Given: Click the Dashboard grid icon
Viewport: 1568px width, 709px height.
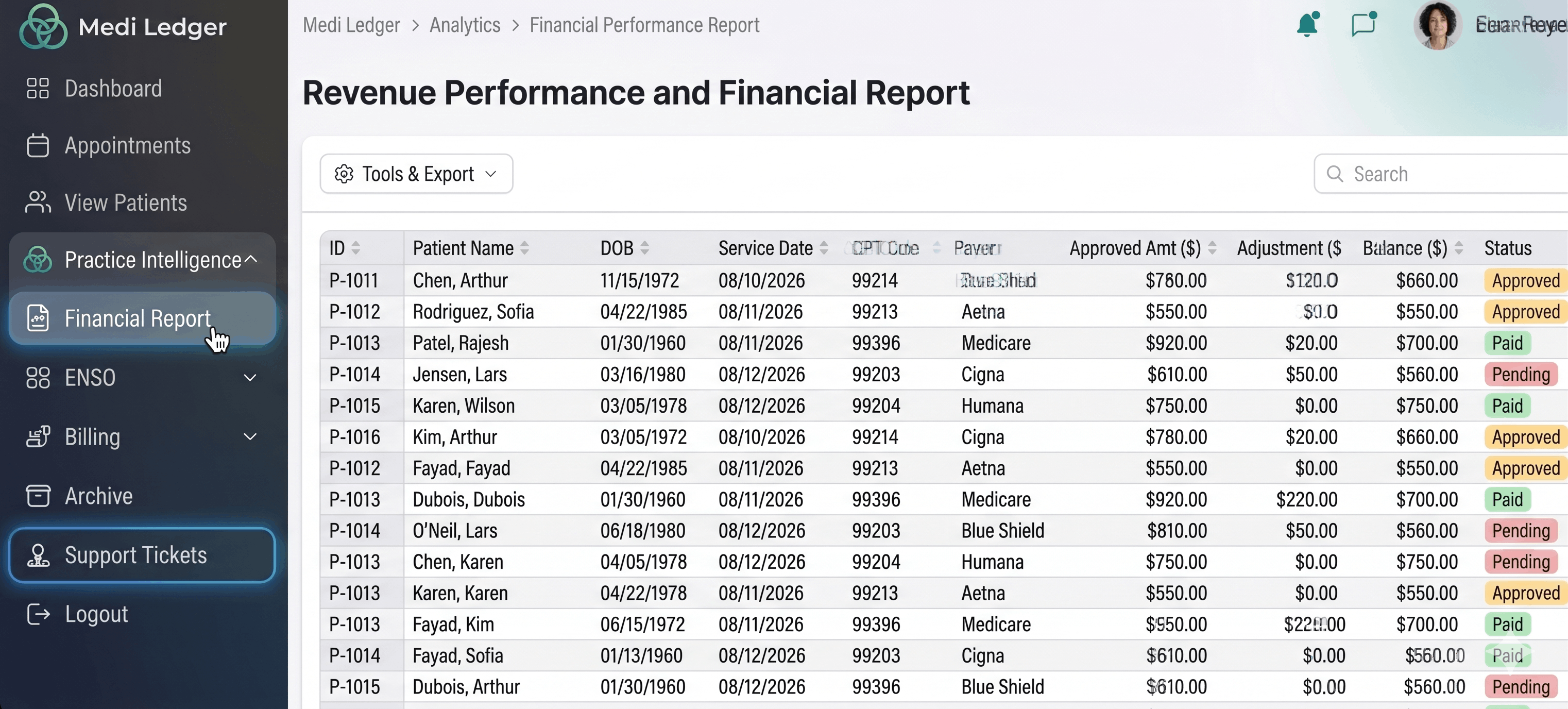Looking at the screenshot, I should click(x=38, y=88).
